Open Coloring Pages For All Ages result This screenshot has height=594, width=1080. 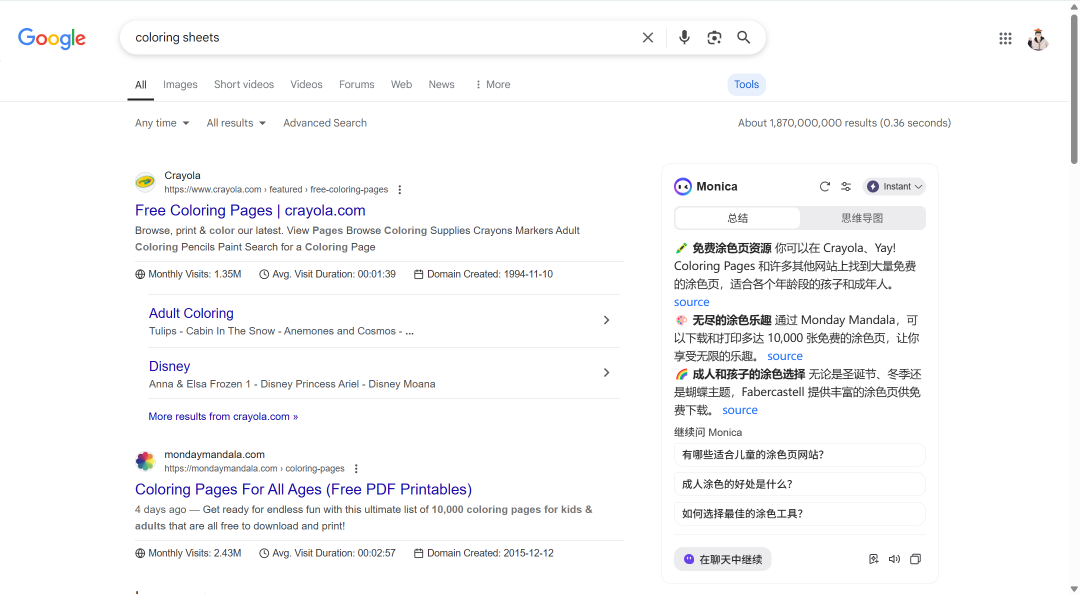[x=303, y=489]
